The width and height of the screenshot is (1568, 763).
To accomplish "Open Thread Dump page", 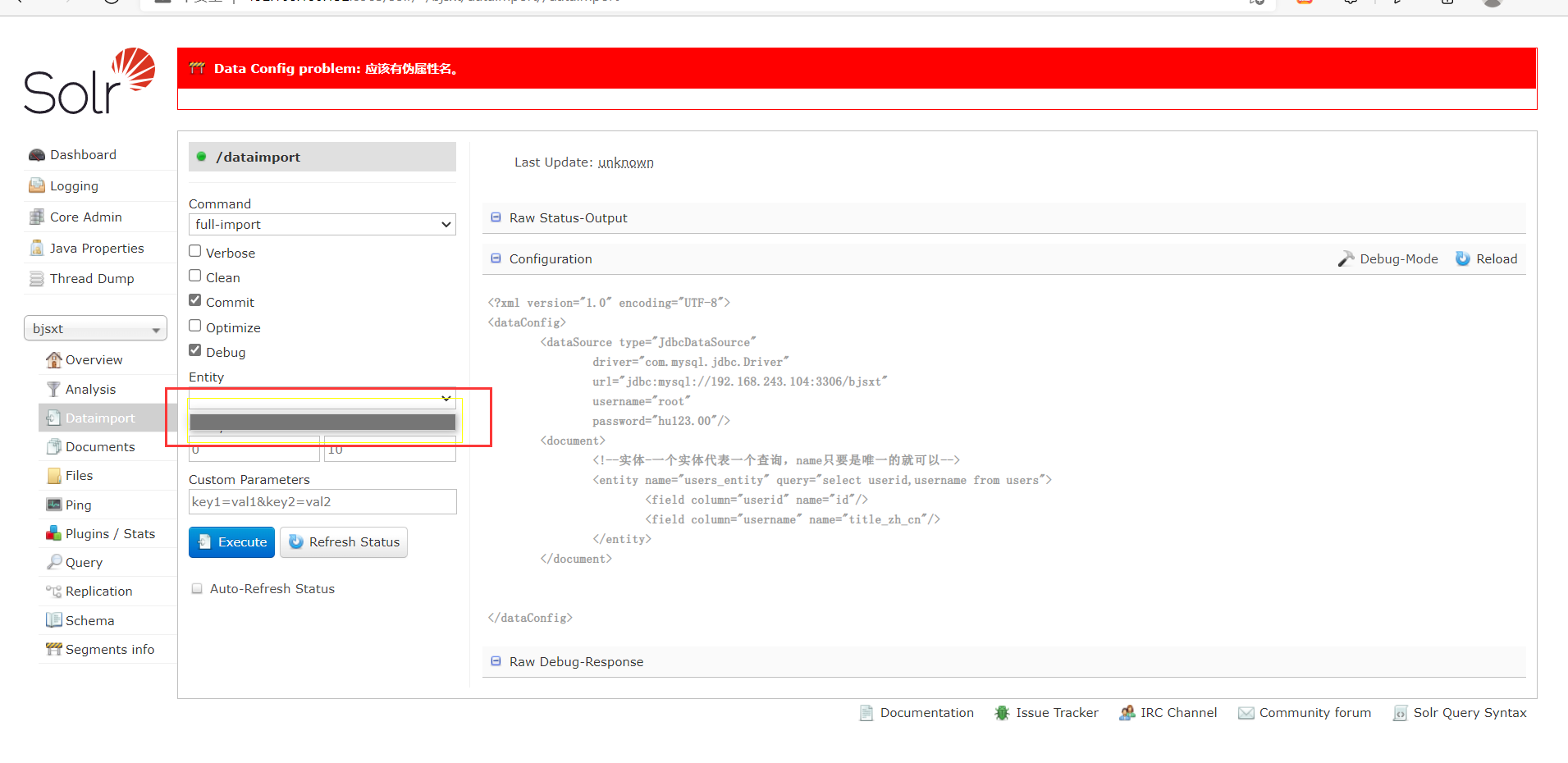I will click(92, 279).
